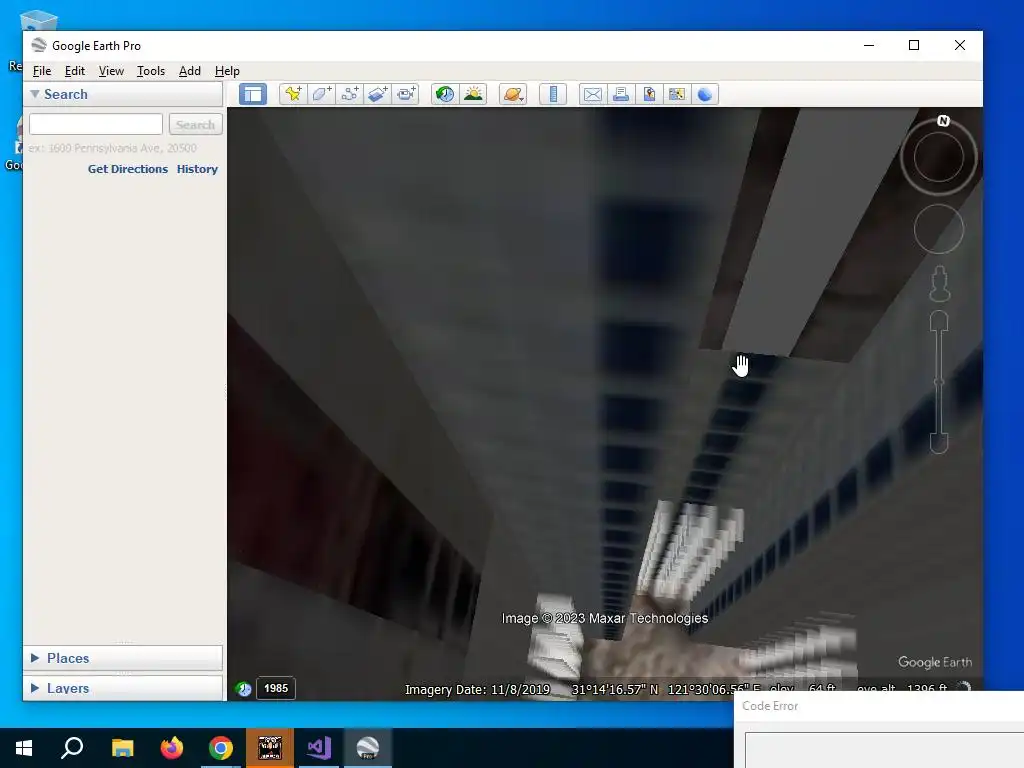The image size is (1024, 768).
Task: Open File Explorer from taskbar
Action: (122, 748)
